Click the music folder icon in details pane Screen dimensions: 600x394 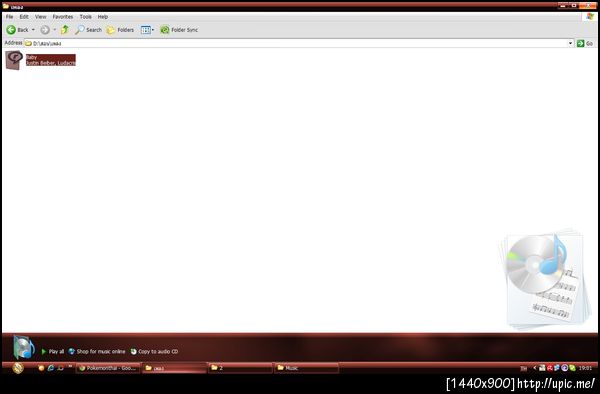[23, 347]
